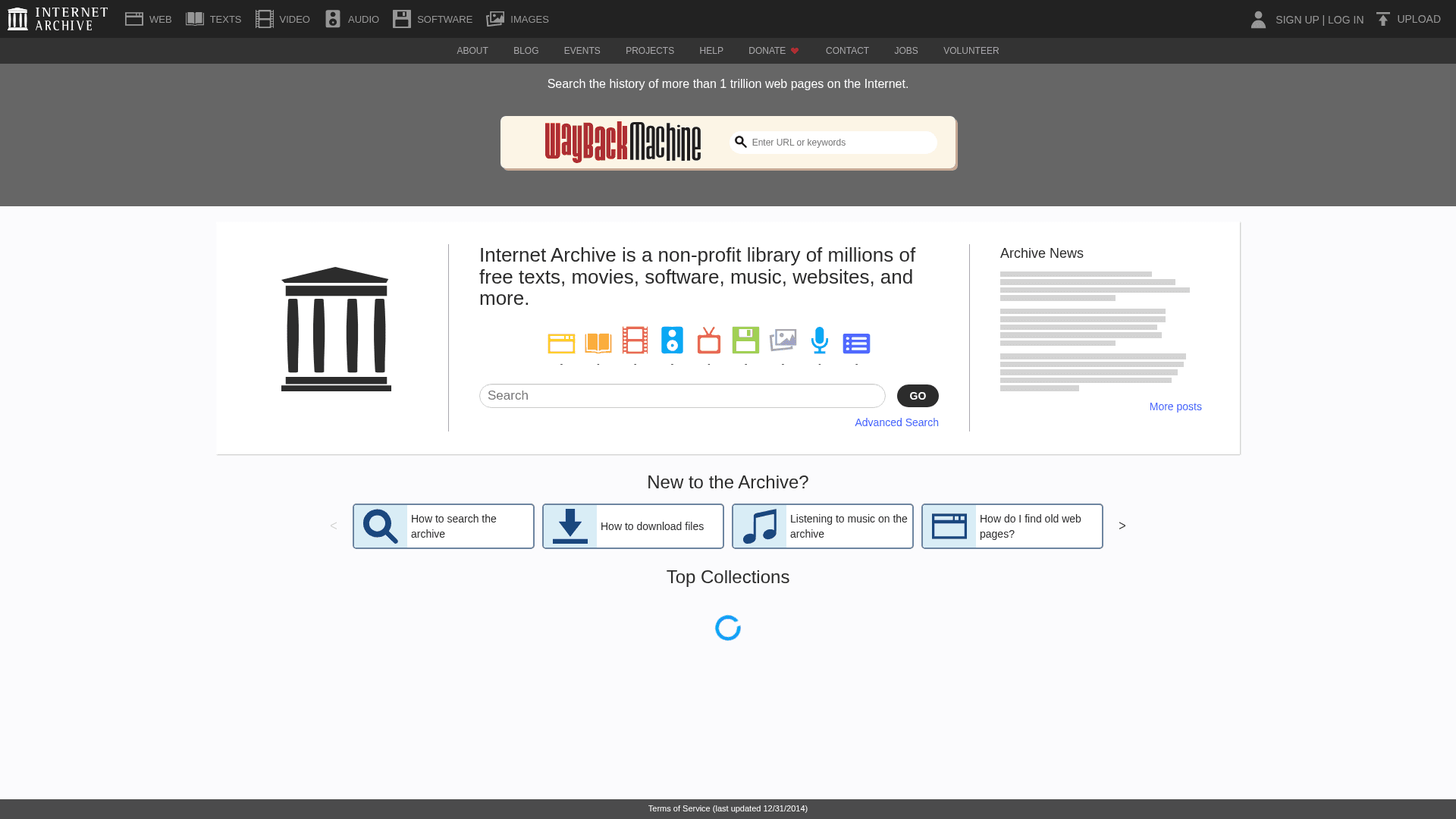Select the TV media-type icon in the media row
This screenshot has height=819, width=1456.
pos(708,340)
